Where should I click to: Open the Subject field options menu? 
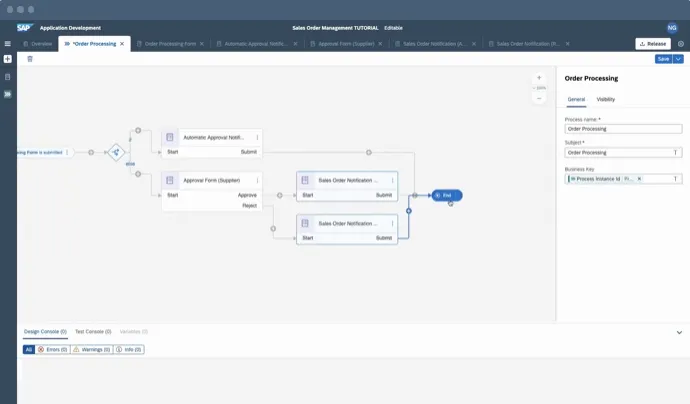[x=676, y=153]
